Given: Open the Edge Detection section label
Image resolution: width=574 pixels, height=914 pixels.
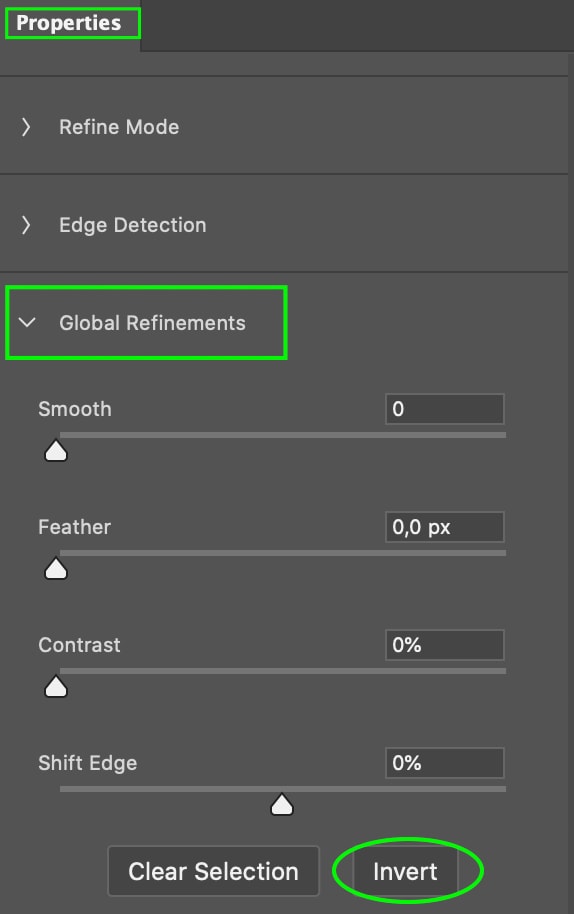Looking at the screenshot, I should click(133, 225).
